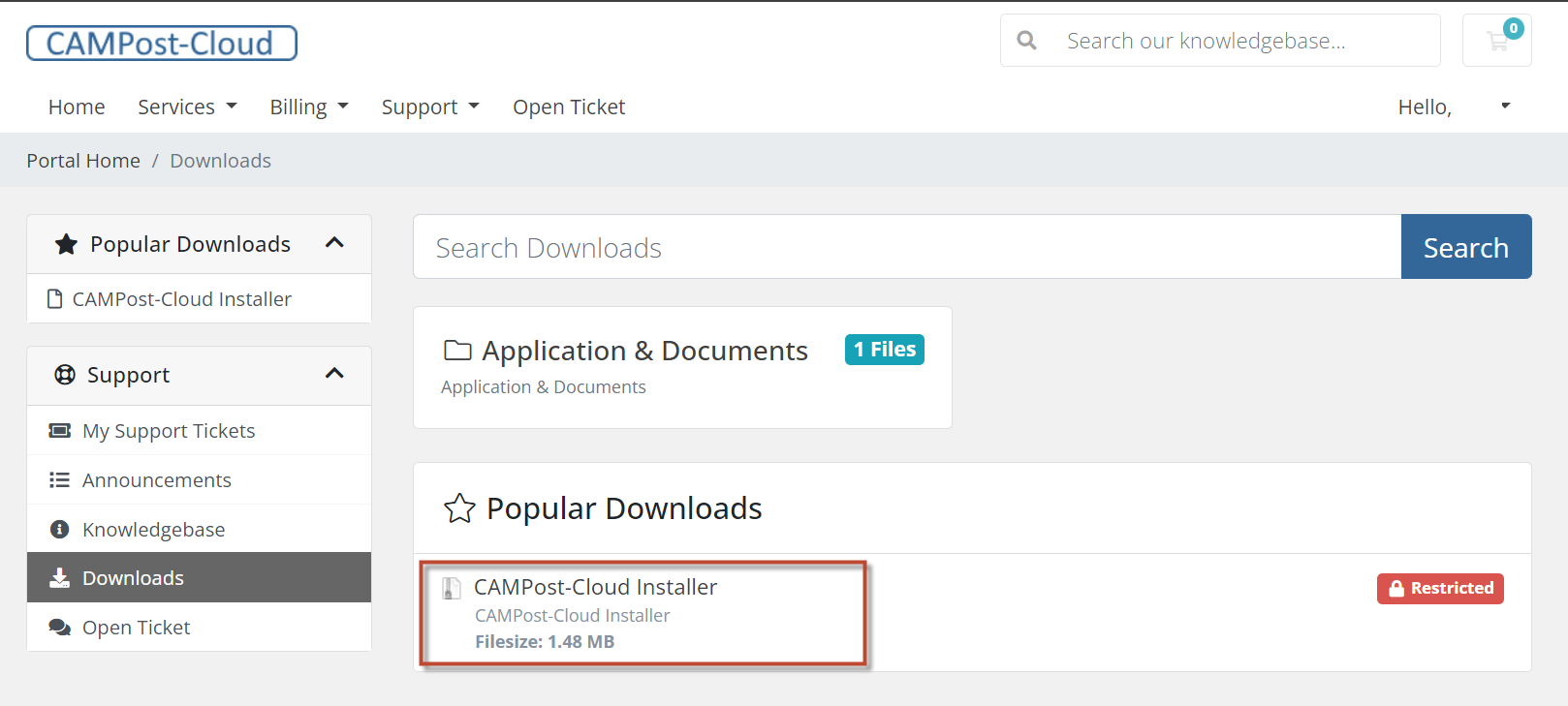Image resolution: width=1568 pixels, height=706 pixels.
Task: Click the ticket icon beside My Support Tickets
Action: pos(60,431)
